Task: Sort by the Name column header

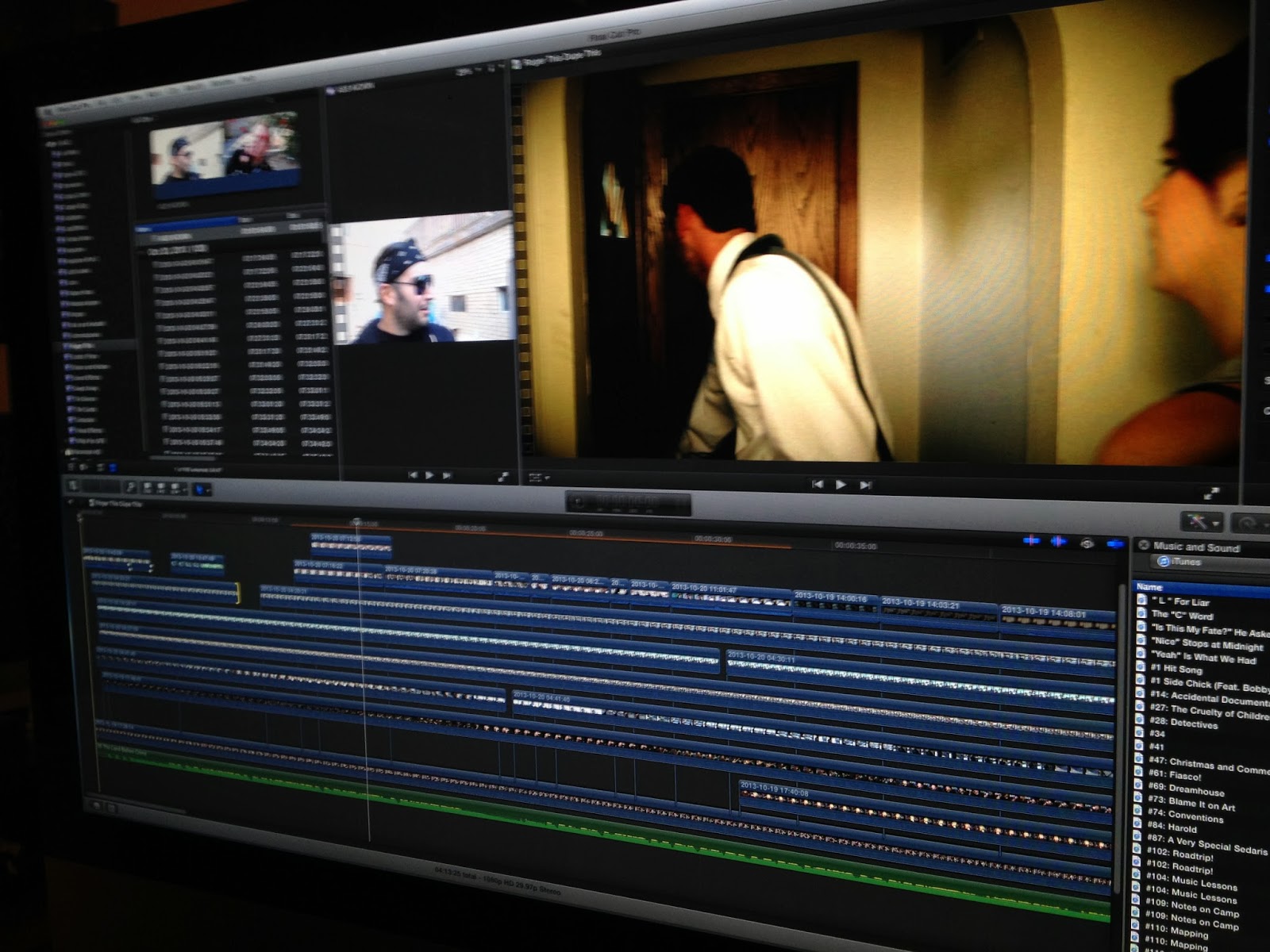Action: tap(1203, 588)
